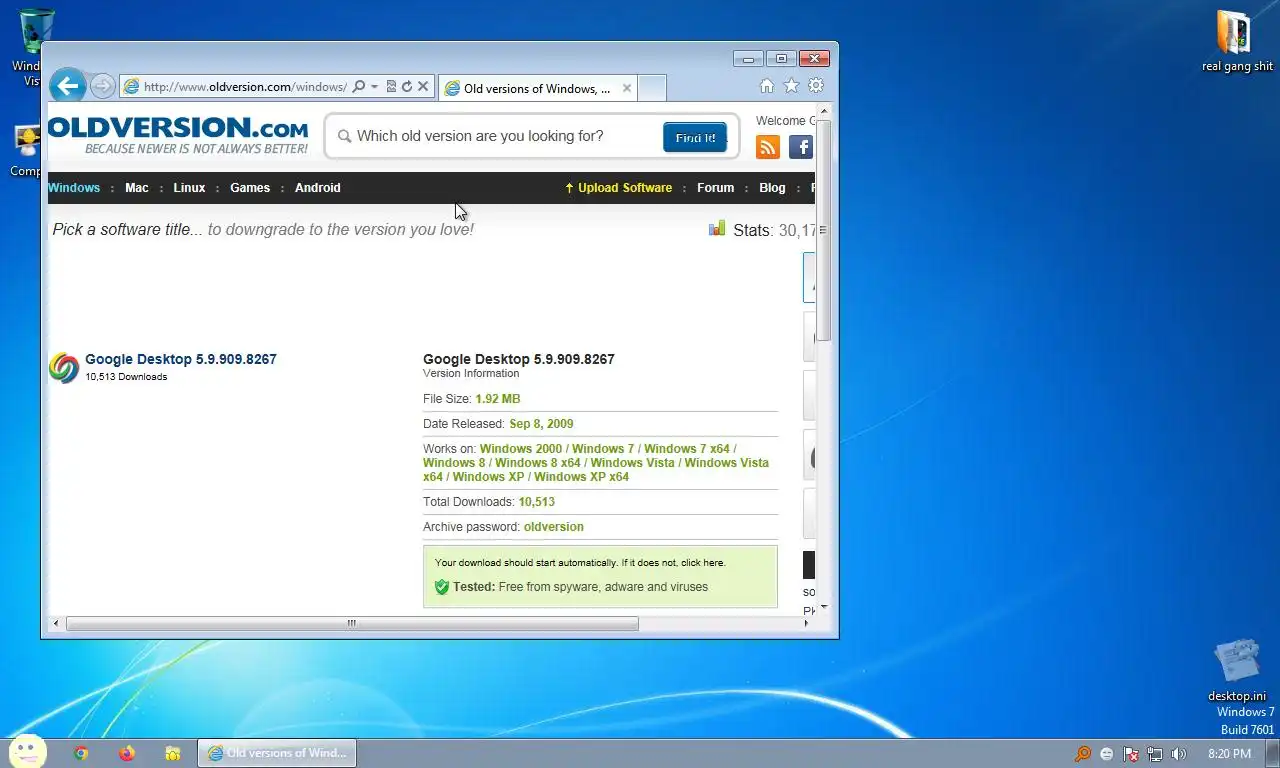
Task: Click the Action Center flag tray icon
Action: (1131, 754)
